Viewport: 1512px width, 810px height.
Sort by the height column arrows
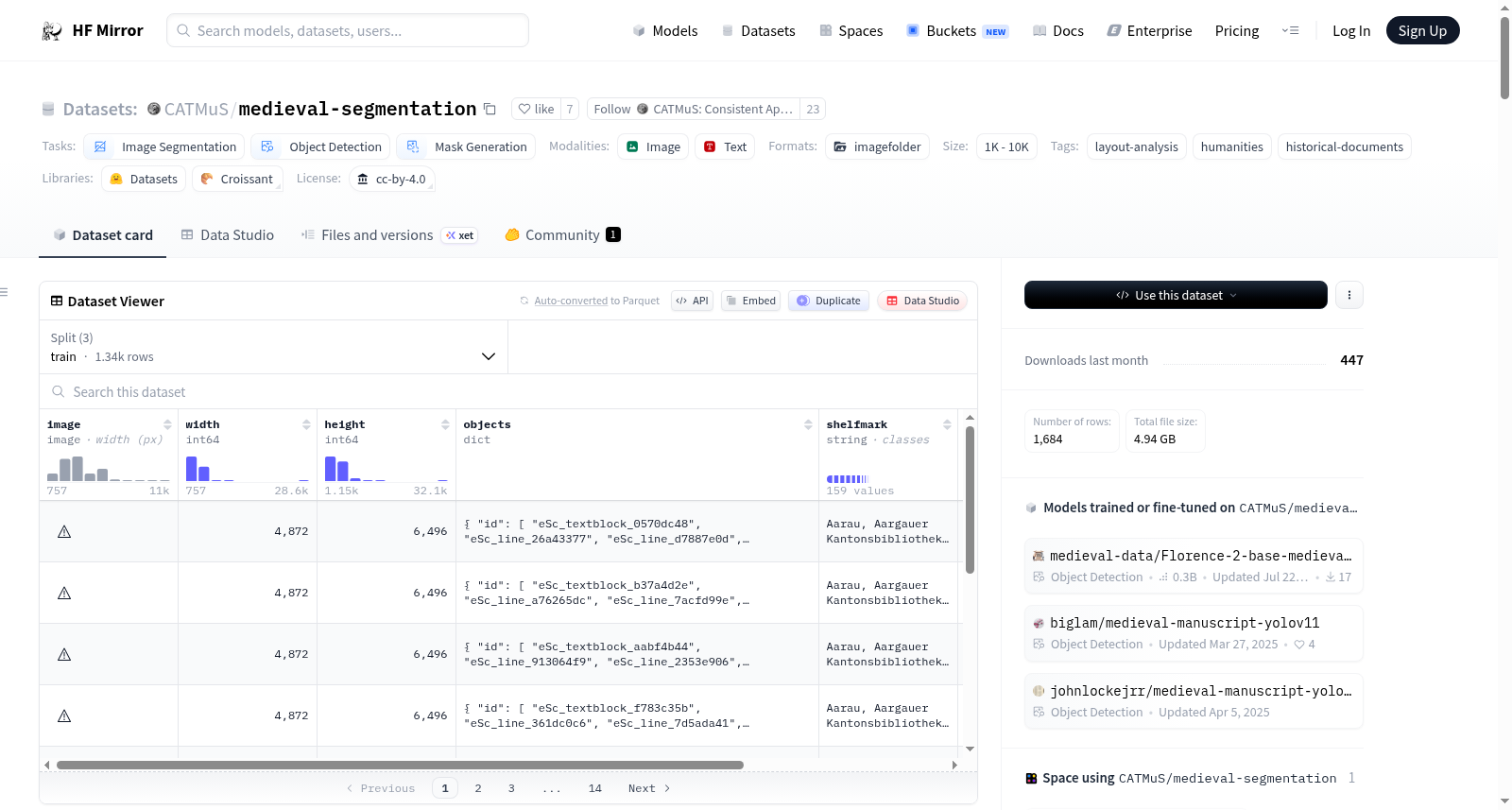pyautogui.click(x=445, y=424)
